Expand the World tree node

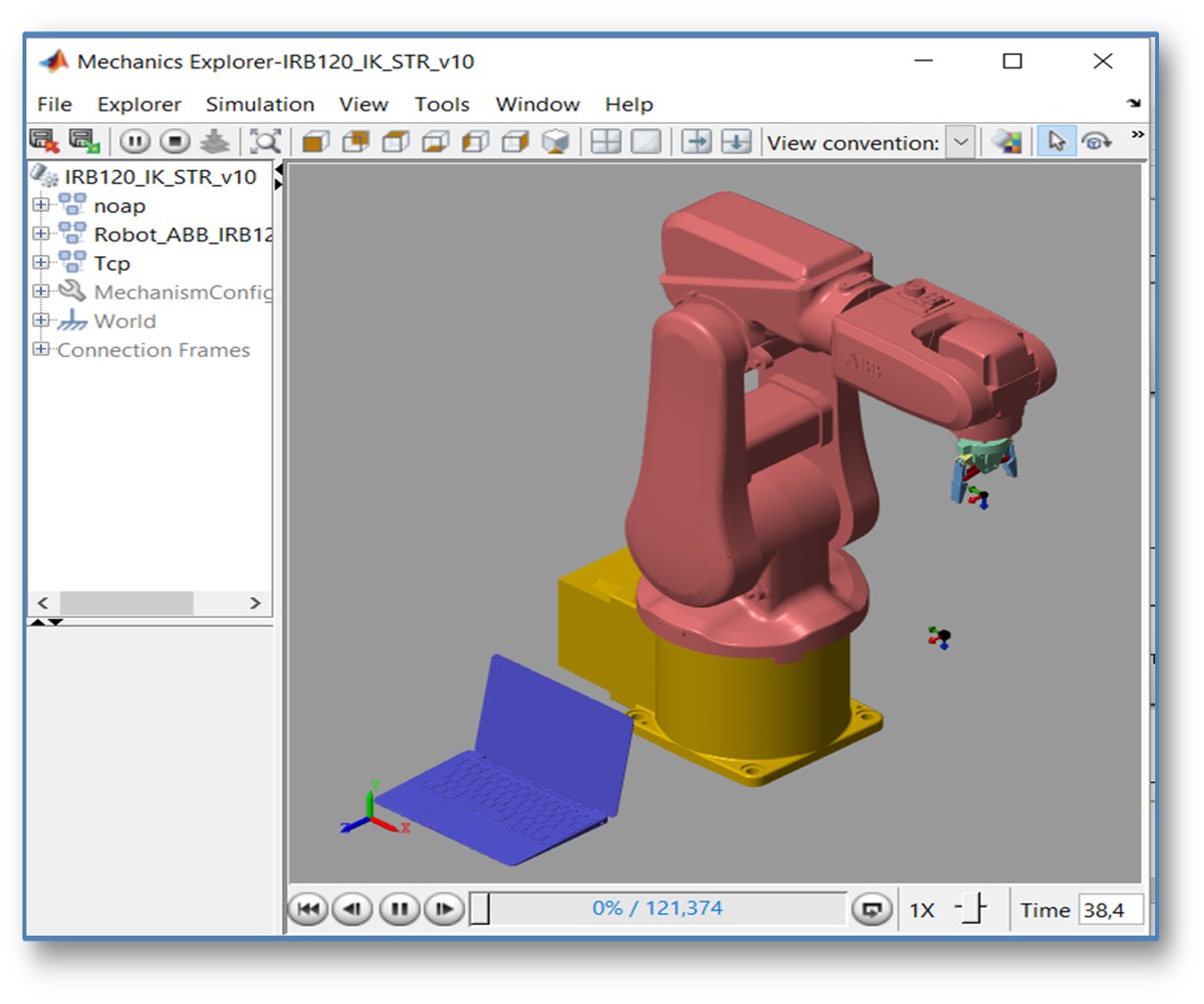tap(41, 320)
